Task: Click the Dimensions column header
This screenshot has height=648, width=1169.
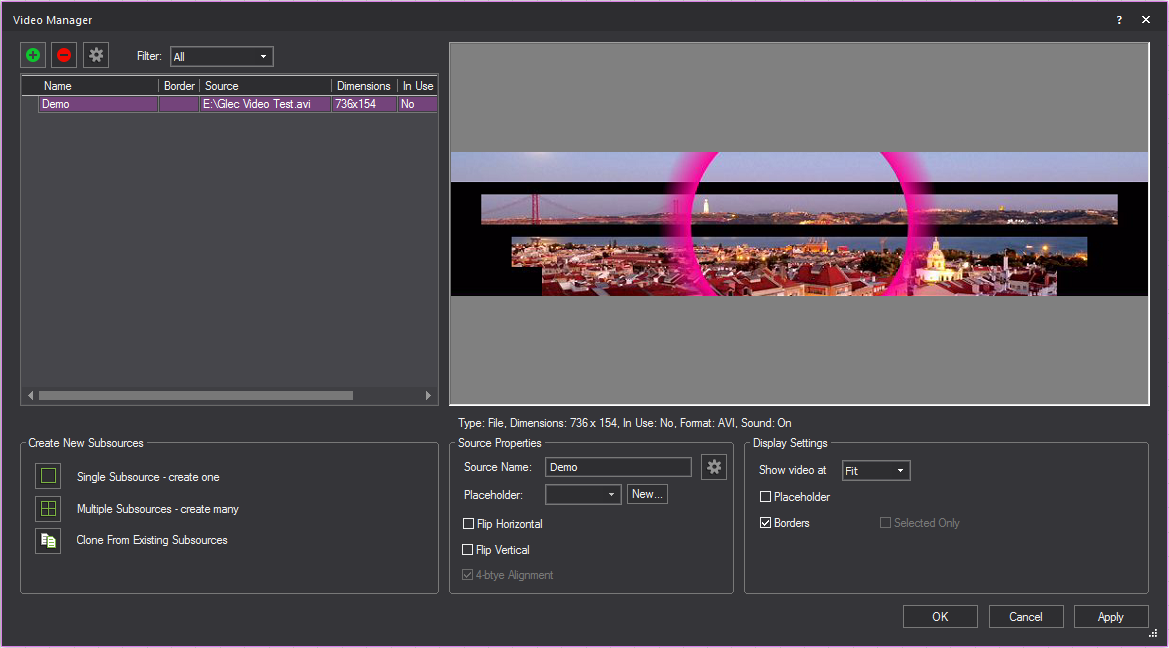Action: pos(363,86)
